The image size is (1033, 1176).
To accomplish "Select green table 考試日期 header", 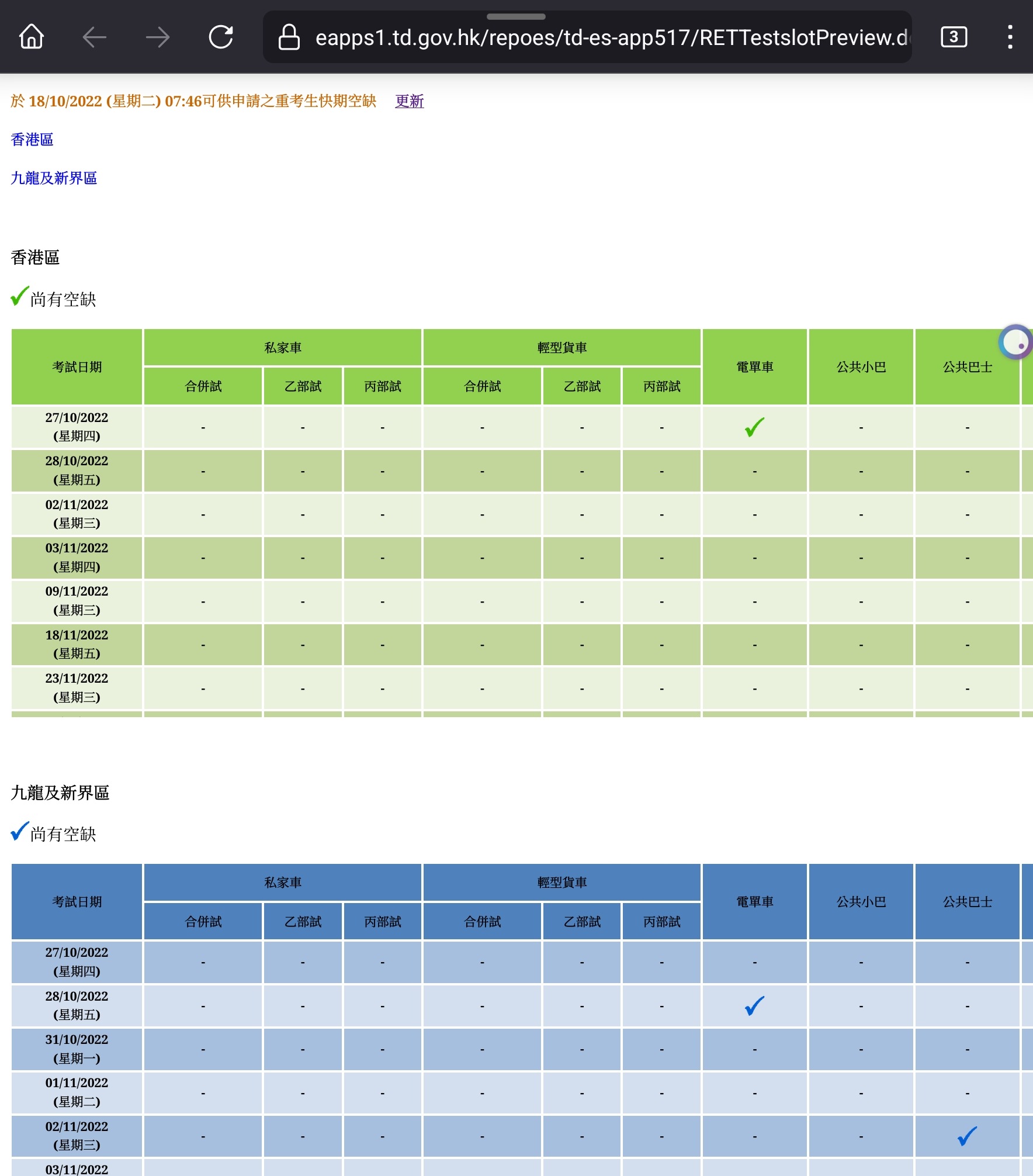I will tap(77, 367).
